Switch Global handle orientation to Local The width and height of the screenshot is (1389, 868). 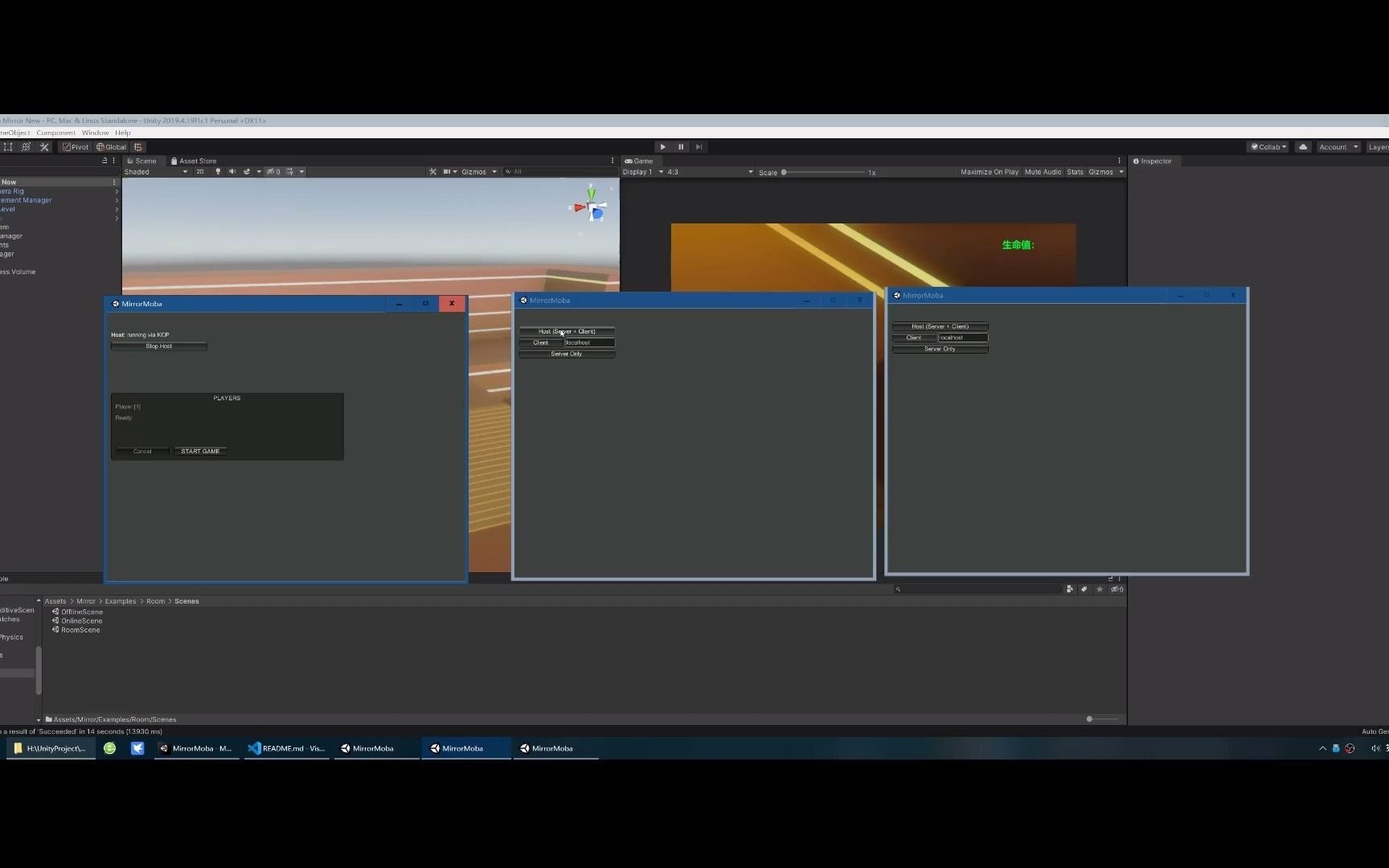point(111,147)
